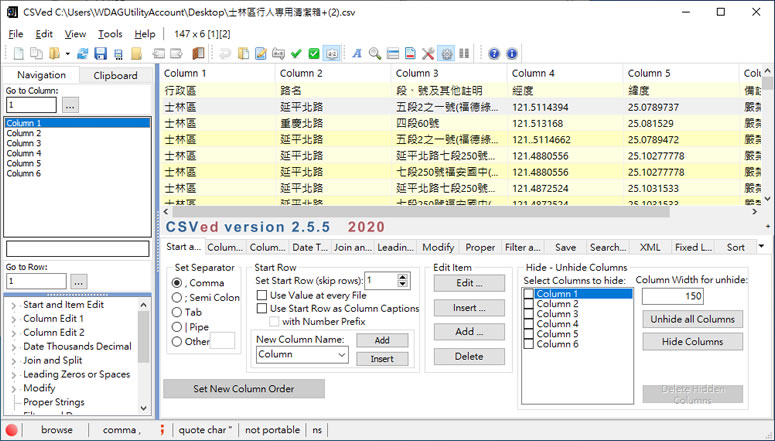Click the first blue question mark icon
This screenshot has width=775, height=441.
click(x=493, y=53)
